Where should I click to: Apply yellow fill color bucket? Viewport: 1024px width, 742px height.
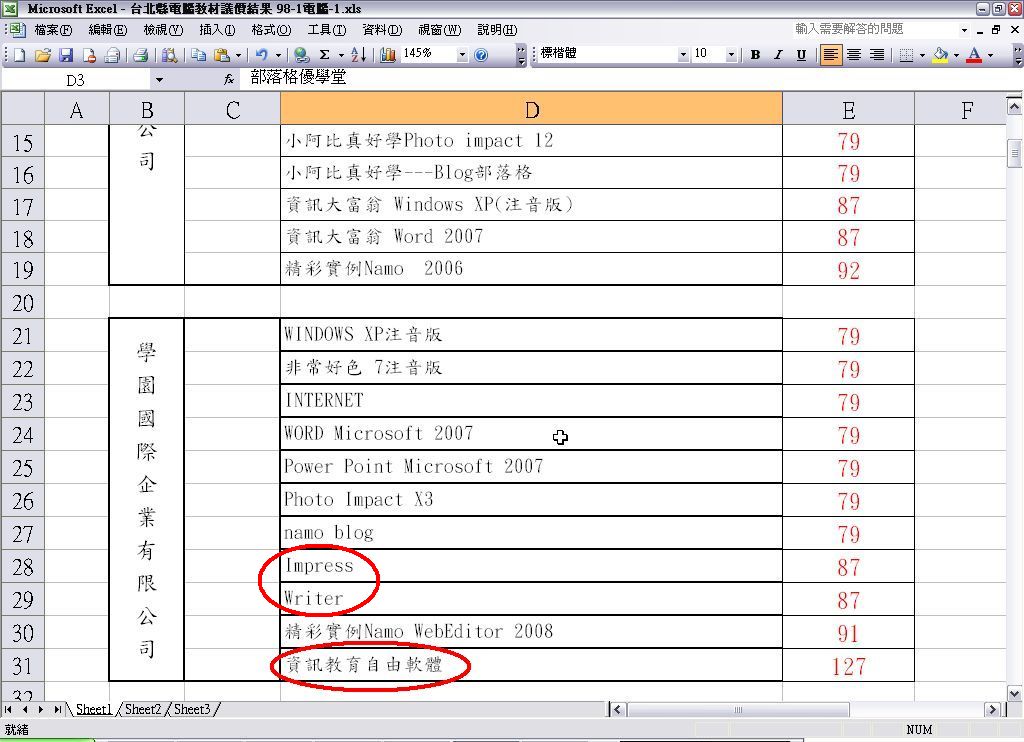tap(940, 56)
